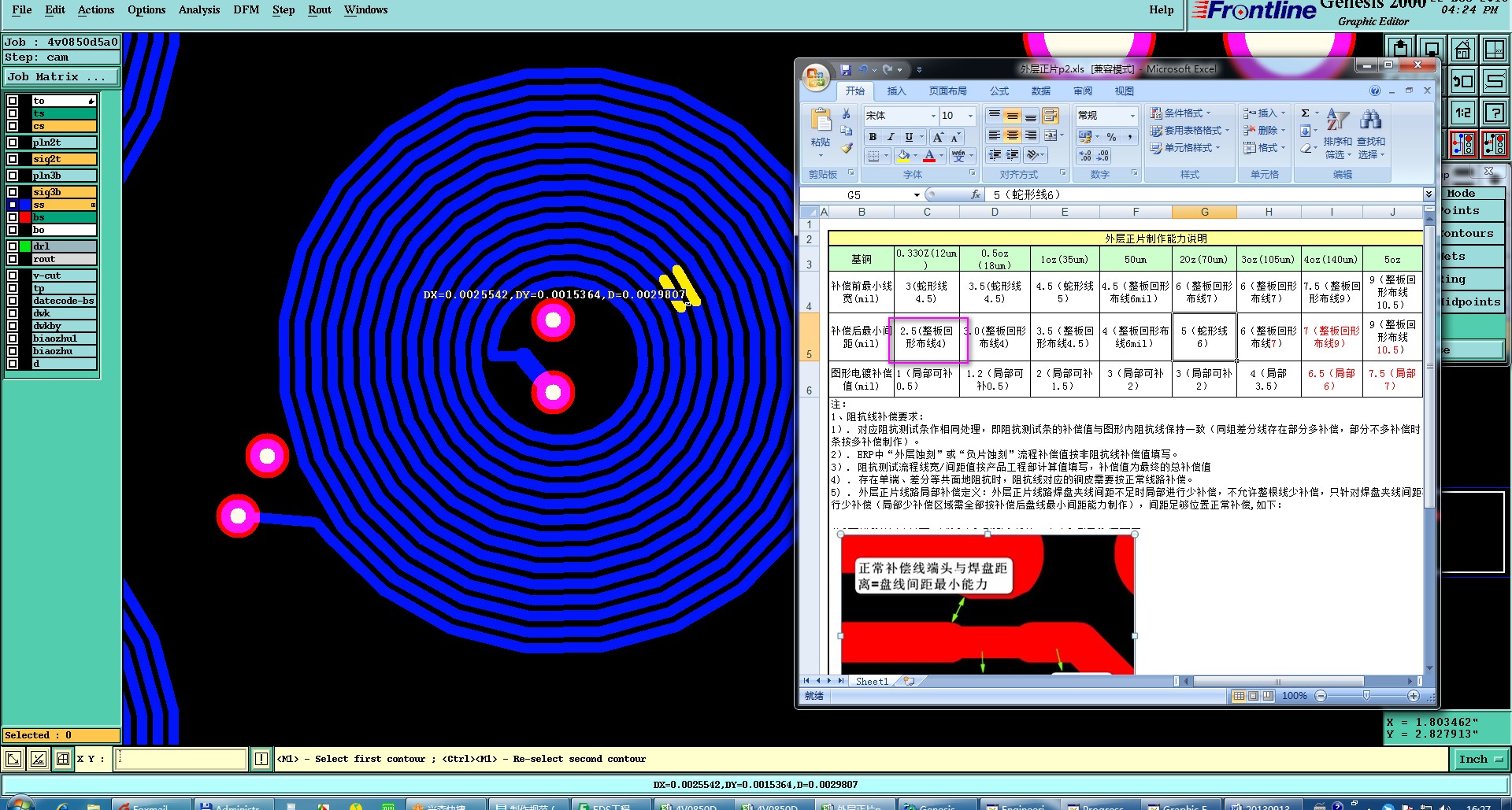Click the undo-zoom previous view icon

coord(1462,80)
